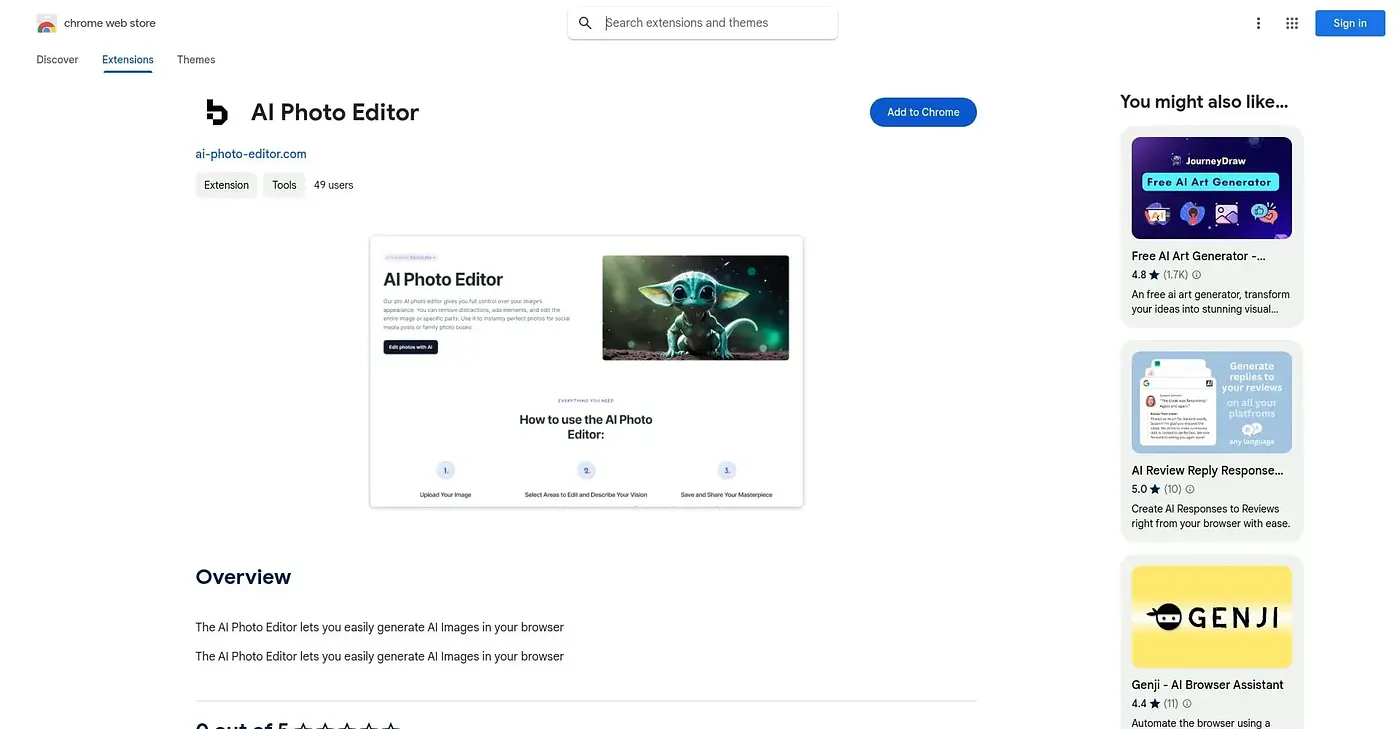Open the Genji banner thumbnail
Image resolution: width=1400 pixels, height=729 pixels.
click(x=1212, y=617)
